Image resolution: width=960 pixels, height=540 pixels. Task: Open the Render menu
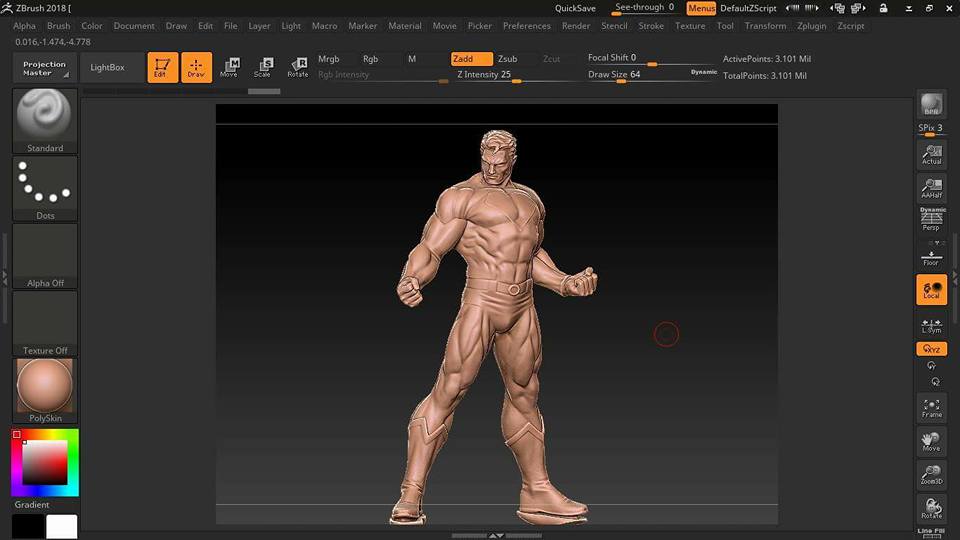pos(576,26)
